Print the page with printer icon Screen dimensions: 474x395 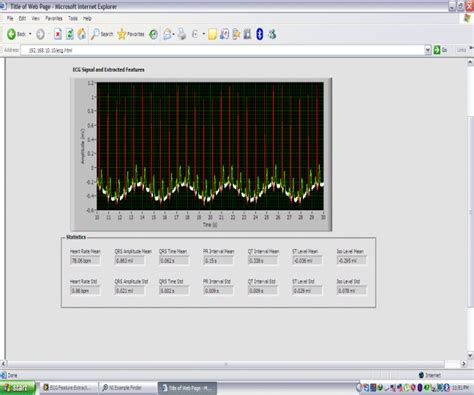point(182,34)
